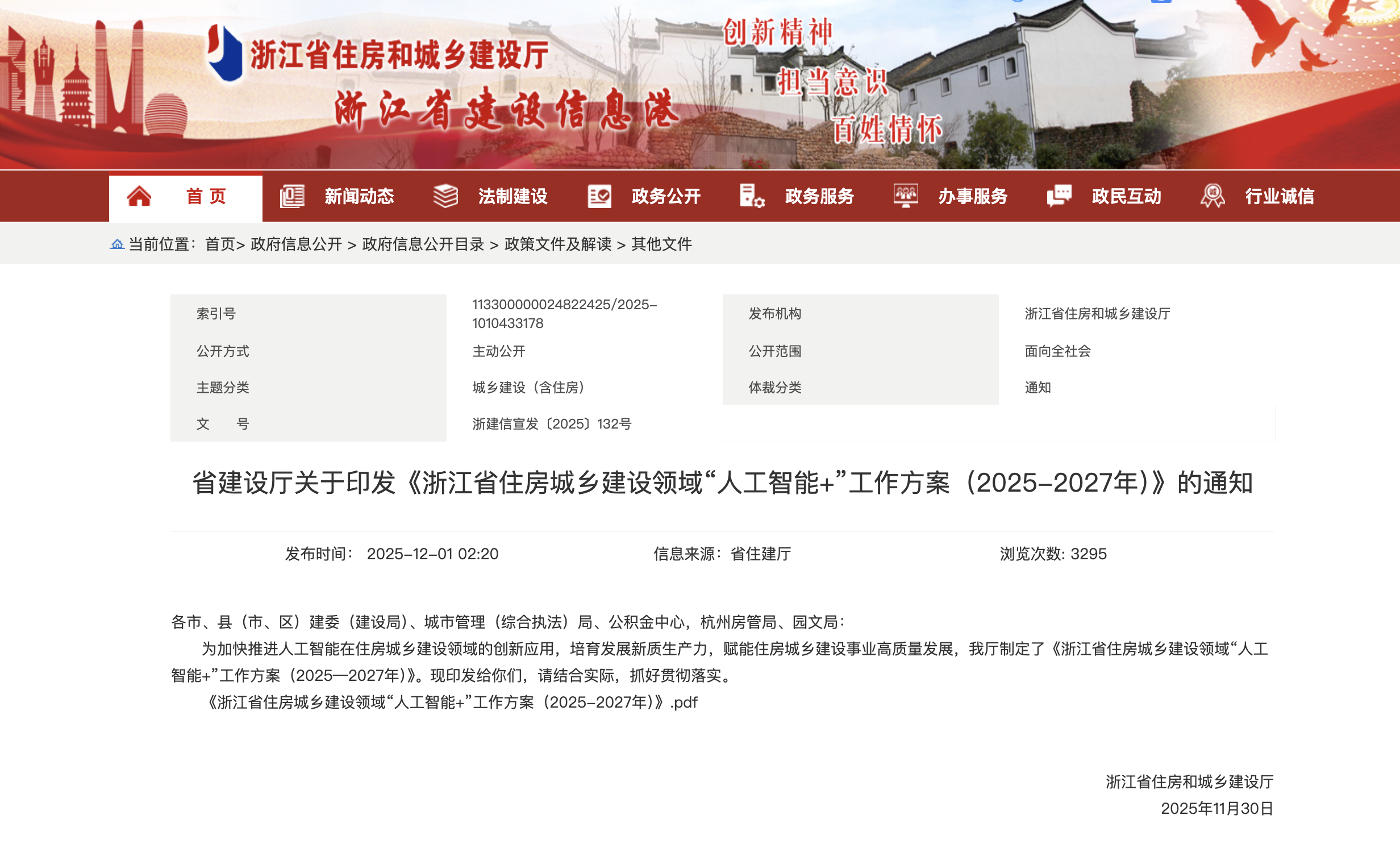Click the newspaper icon beside 新闻动态
The width and height of the screenshot is (1400, 848).
(x=292, y=197)
